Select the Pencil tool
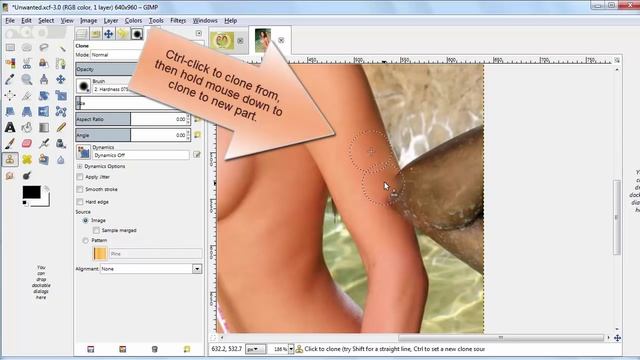Image resolution: width=640 pixels, height=360 pixels. [61, 127]
